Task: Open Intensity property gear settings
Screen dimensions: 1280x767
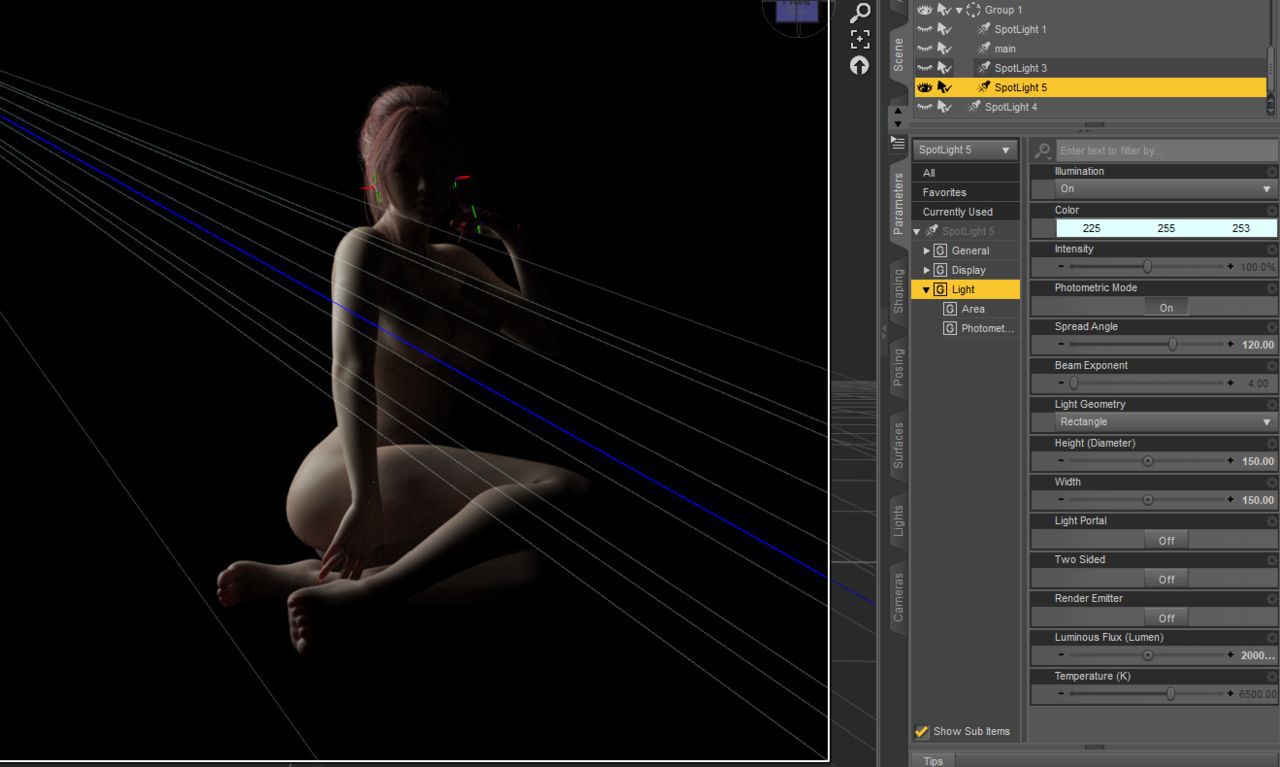Action: tap(1271, 250)
